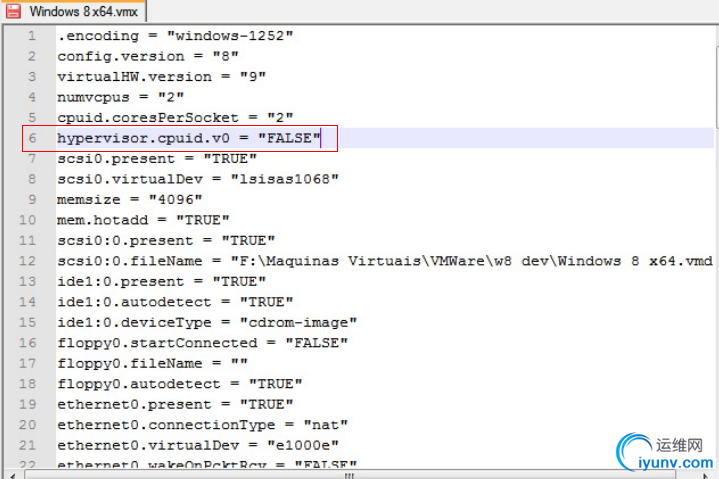Click the floppy0.autodetect = "TRUE" line
Image resolution: width=719 pixels, height=479 pixels.
[180, 384]
